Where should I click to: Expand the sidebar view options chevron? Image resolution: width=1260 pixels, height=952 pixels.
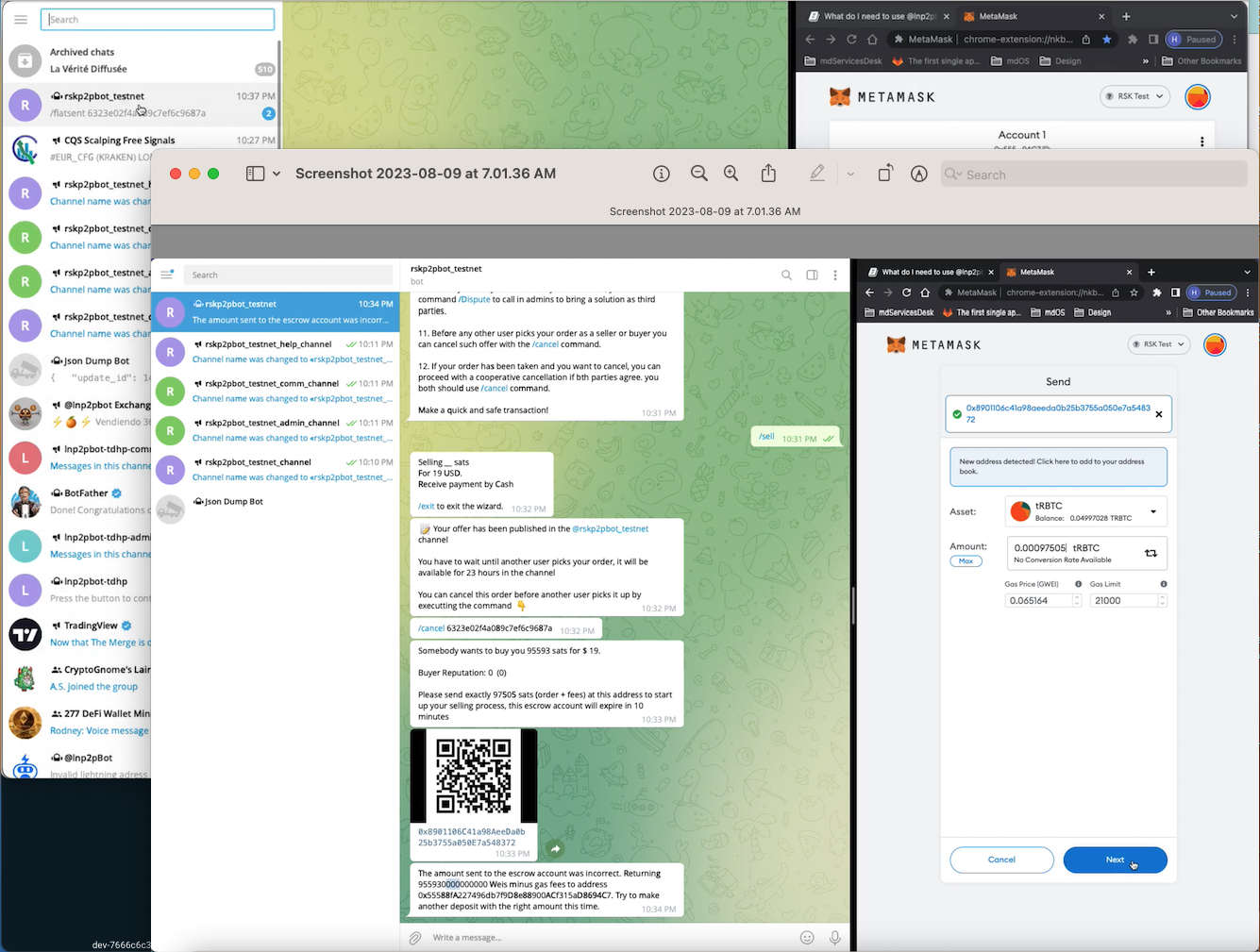tap(277, 174)
